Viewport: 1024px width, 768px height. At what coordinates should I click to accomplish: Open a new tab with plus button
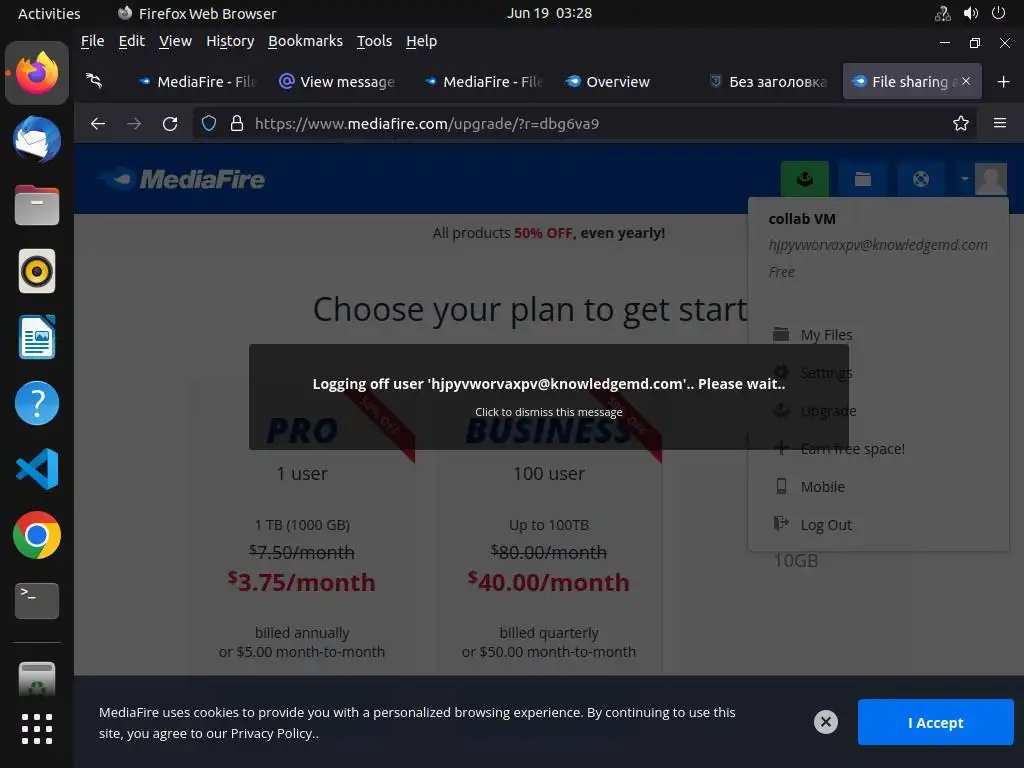[1004, 82]
